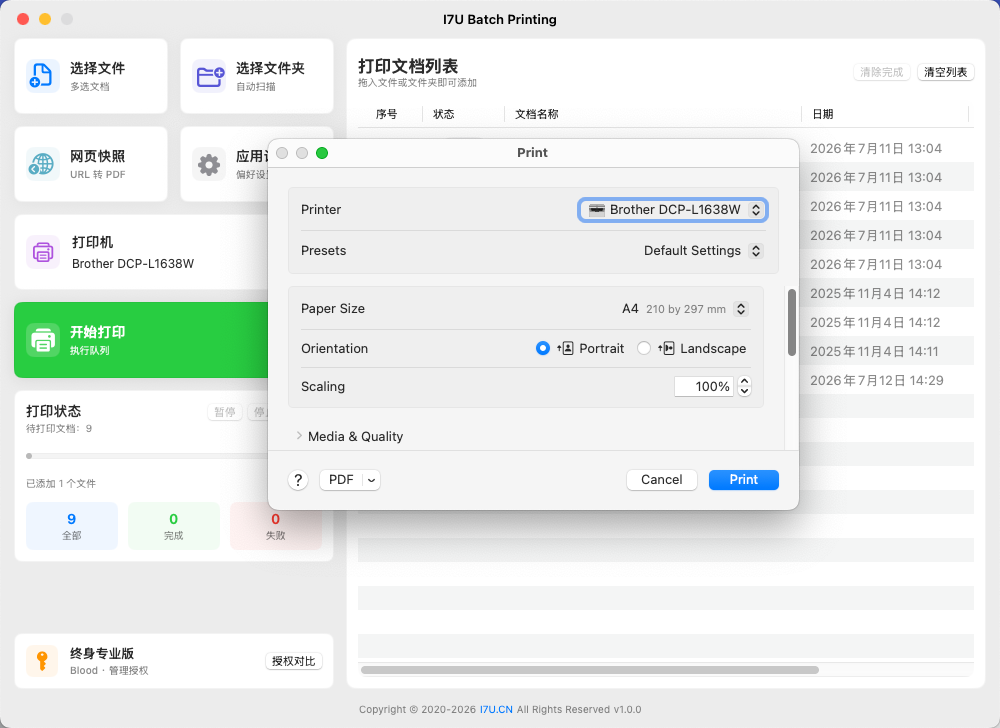Click the print progress bar in 打印状态
Viewport: 1000px width, 728px height.
click(x=147, y=456)
